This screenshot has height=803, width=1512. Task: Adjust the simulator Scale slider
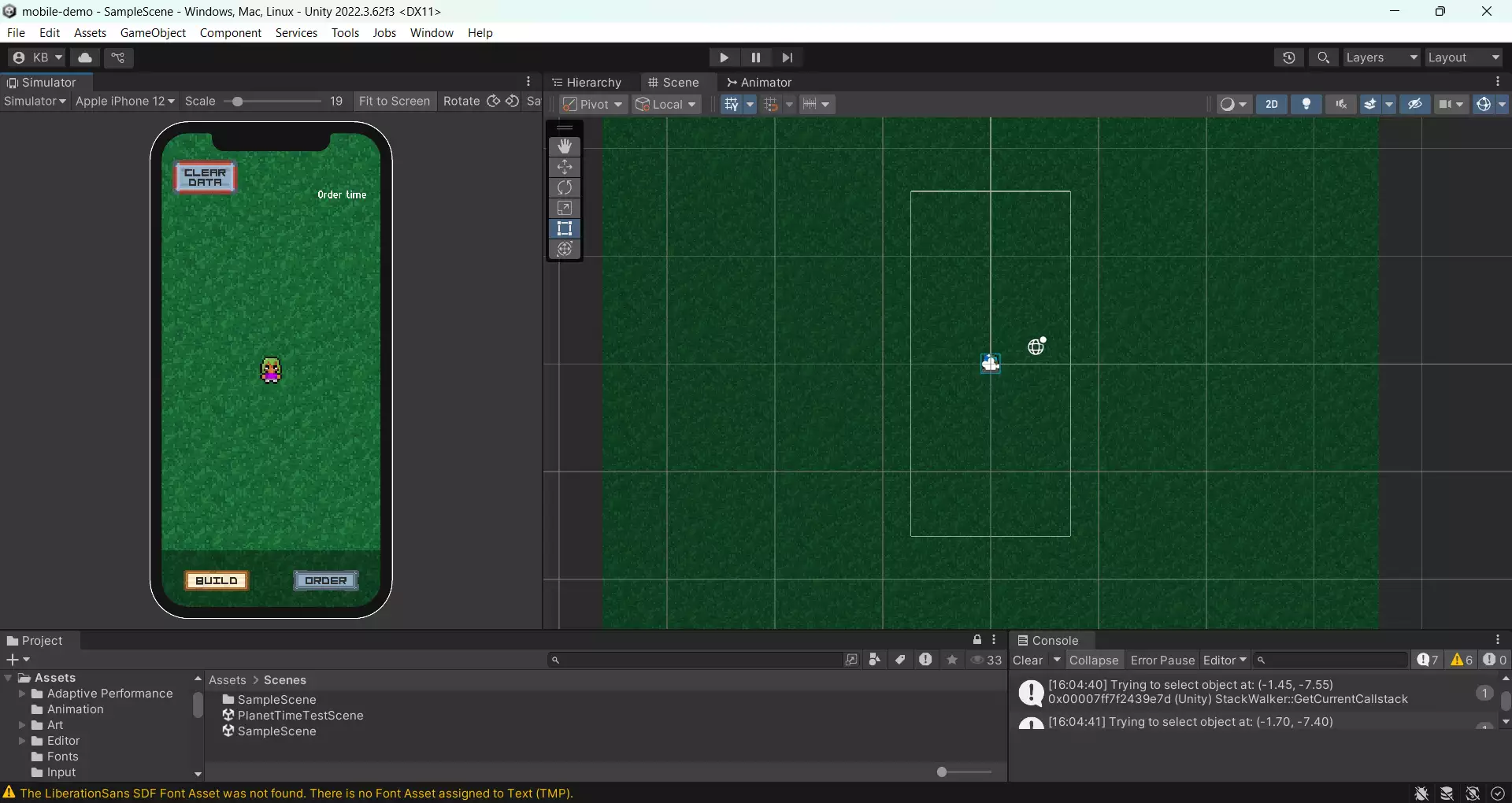[237, 102]
